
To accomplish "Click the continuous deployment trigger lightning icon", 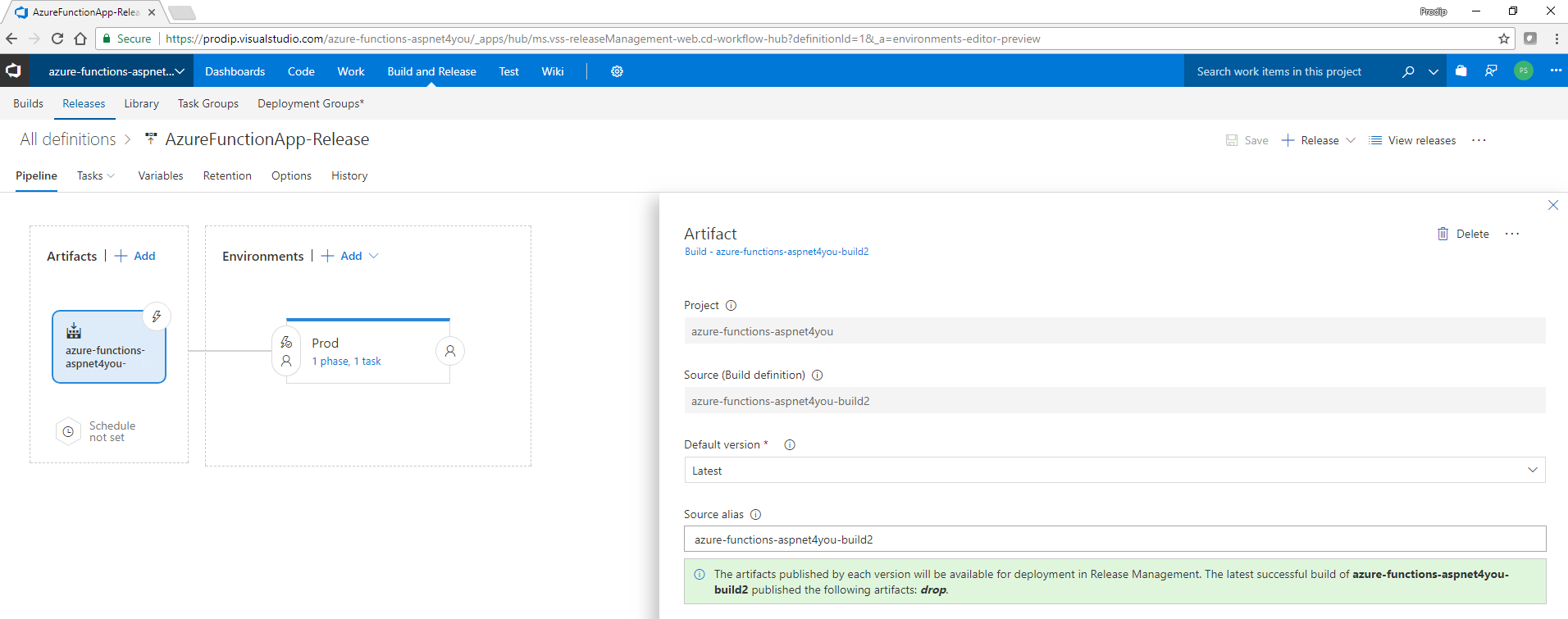I will click(156, 316).
